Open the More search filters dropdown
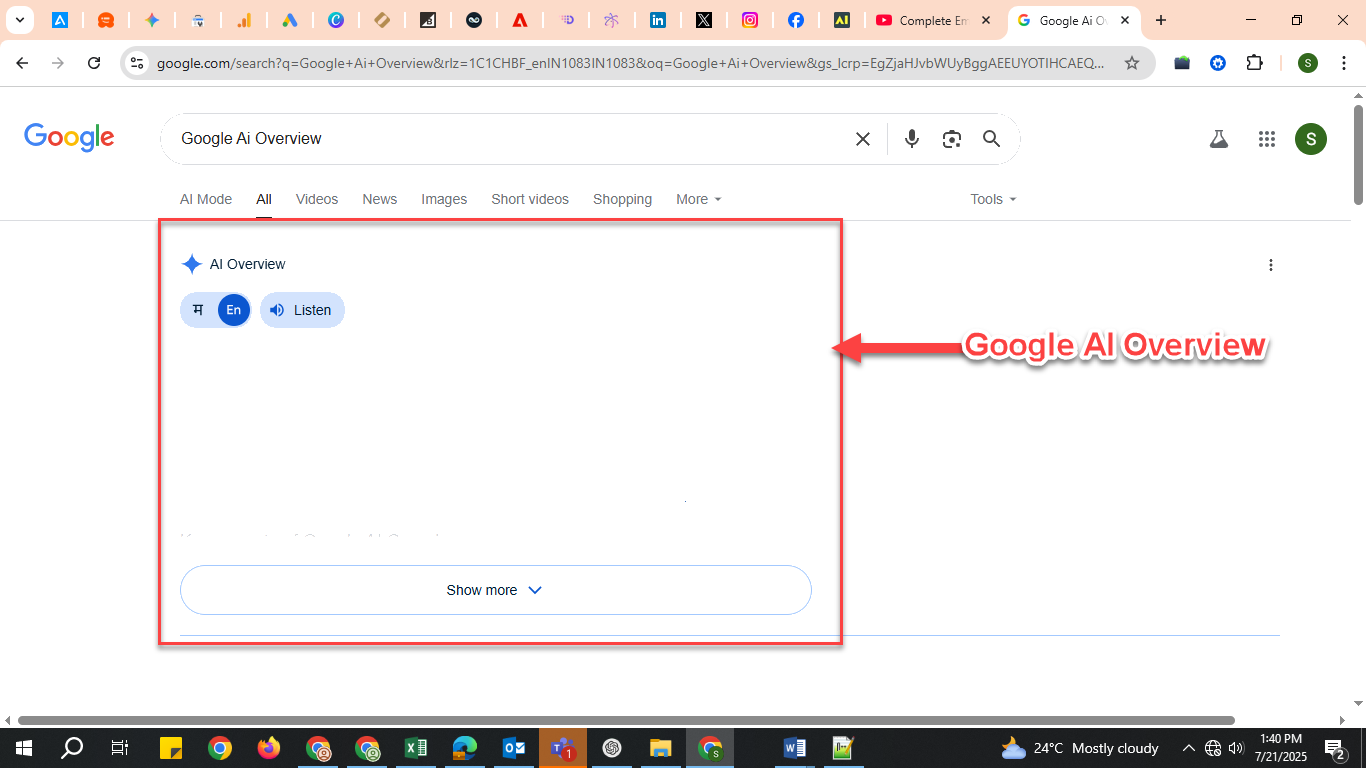This screenshot has width=1366, height=768. coord(698,199)
